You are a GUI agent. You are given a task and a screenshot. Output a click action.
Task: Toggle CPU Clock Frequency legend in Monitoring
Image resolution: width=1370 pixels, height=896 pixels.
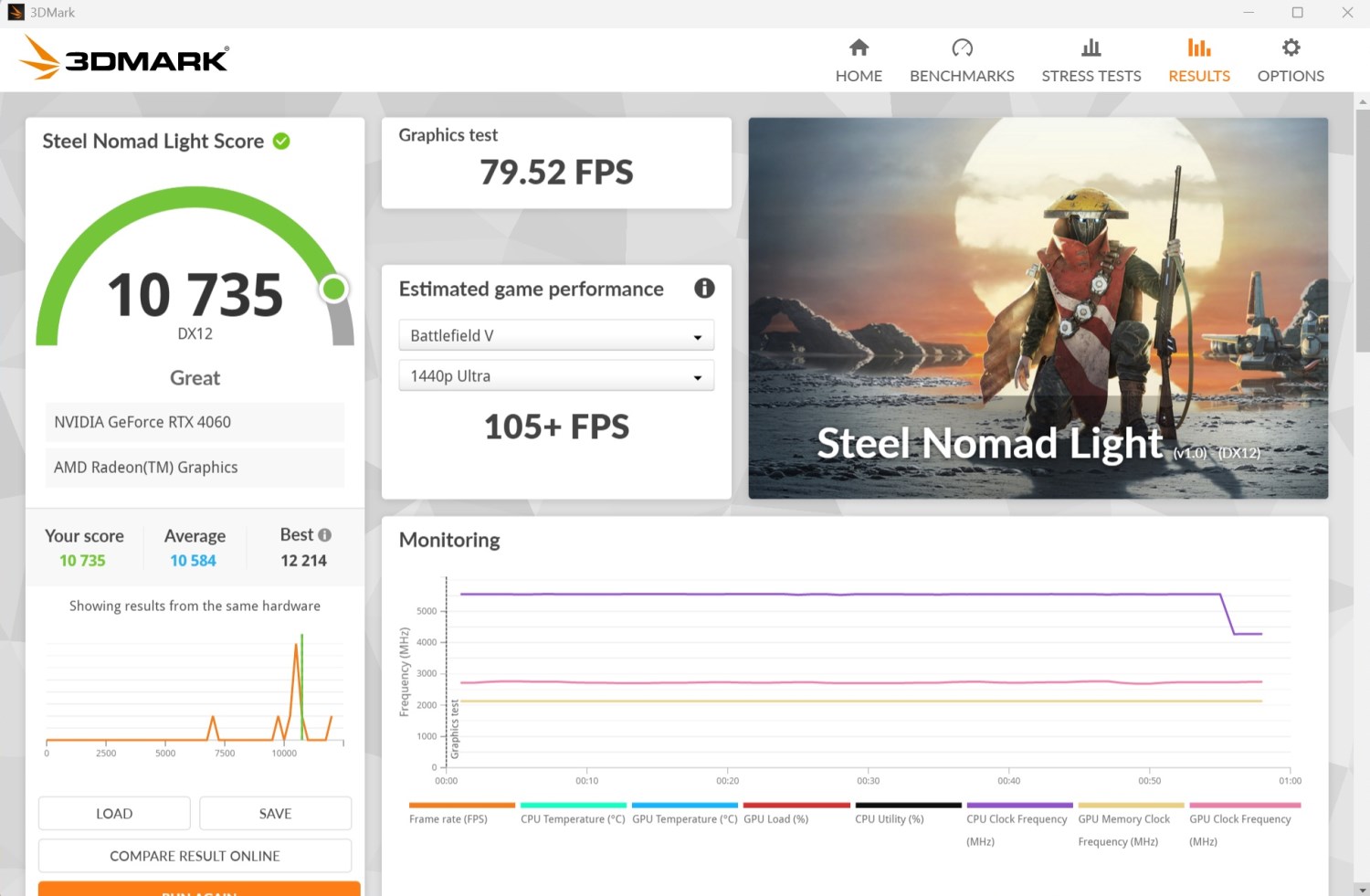point(1017,819)
